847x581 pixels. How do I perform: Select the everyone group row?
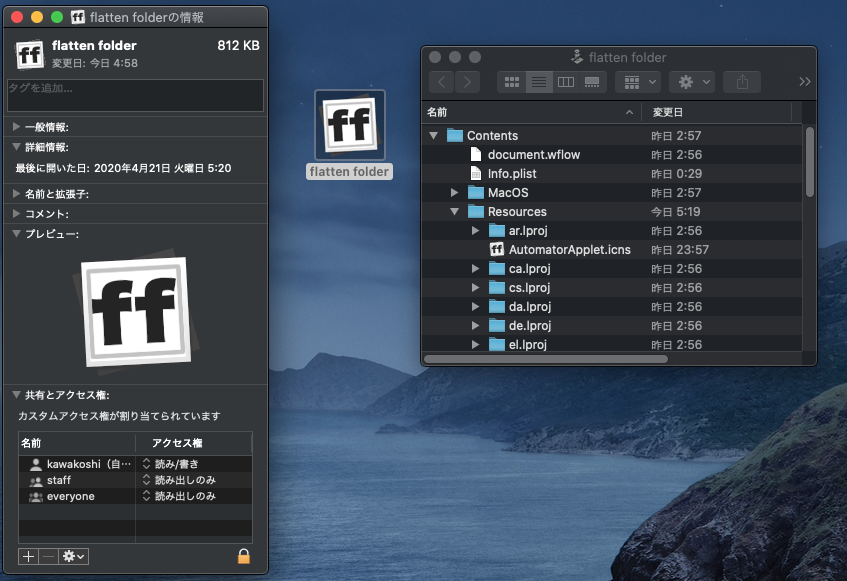pos(136,496)
